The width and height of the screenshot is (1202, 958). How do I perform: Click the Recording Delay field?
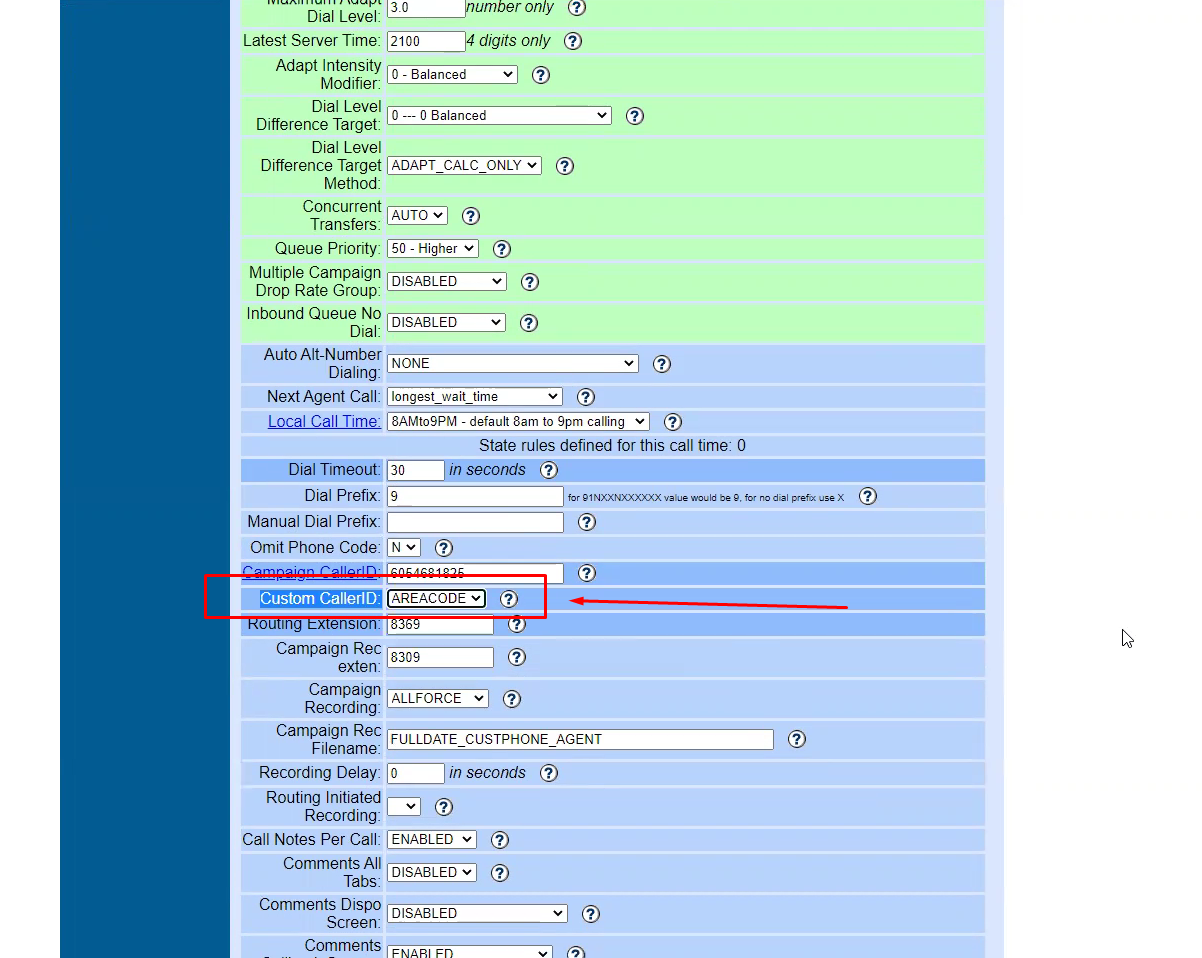(416, 773)
